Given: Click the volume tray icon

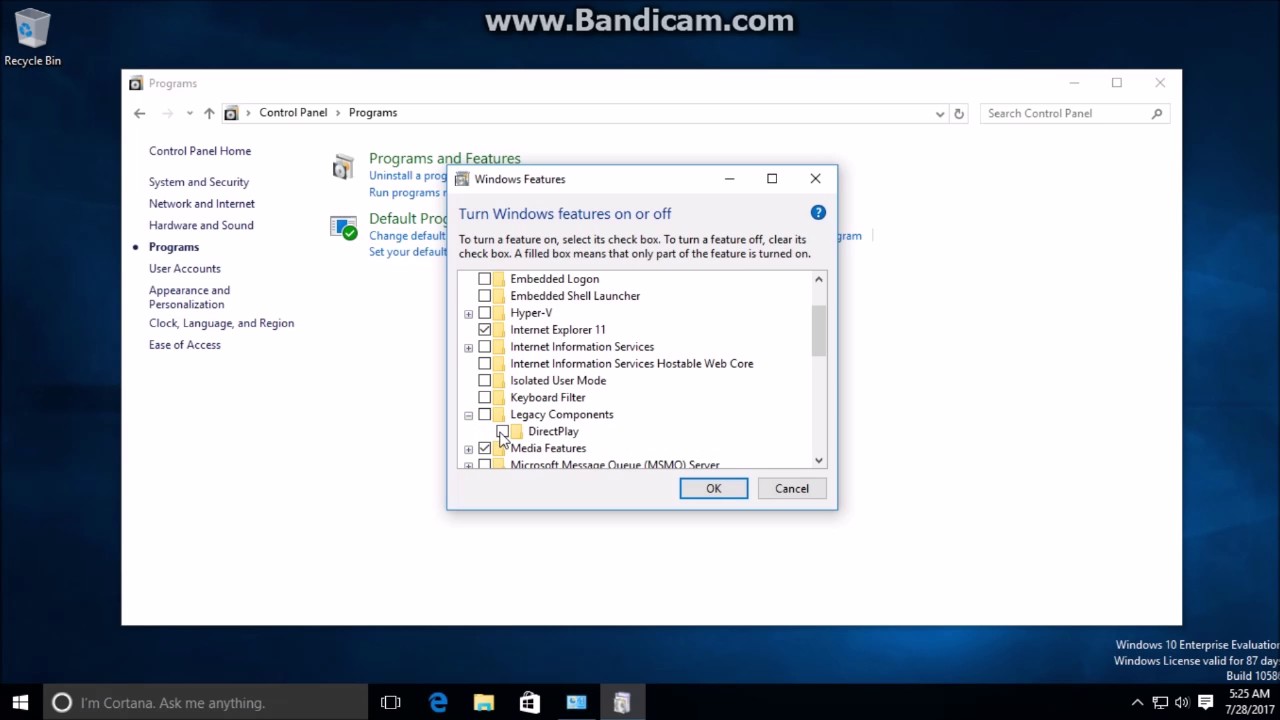Looking at the screenshot, I should 1182,702.
